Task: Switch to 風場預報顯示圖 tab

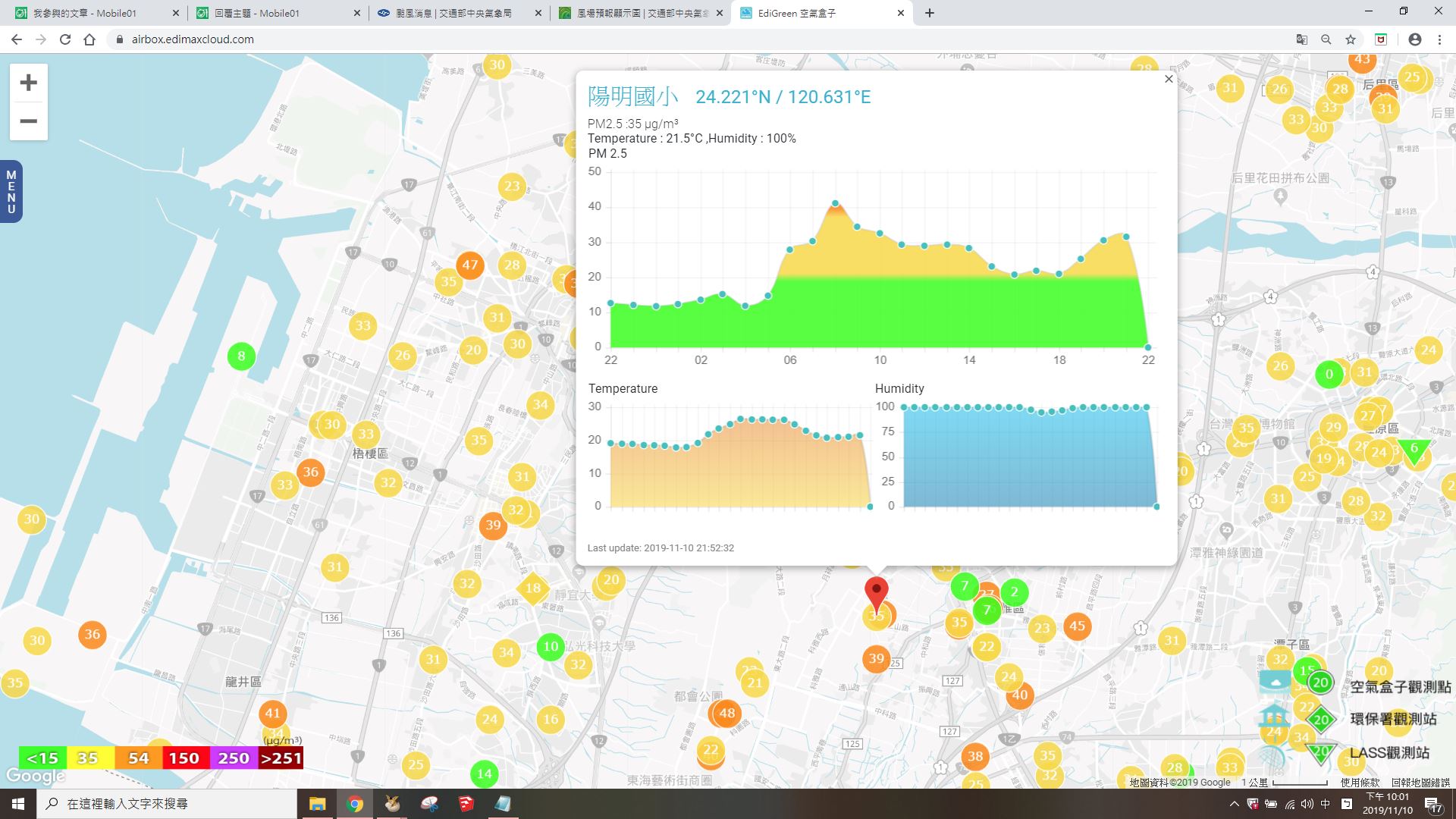Action: [x=642, y=13]
